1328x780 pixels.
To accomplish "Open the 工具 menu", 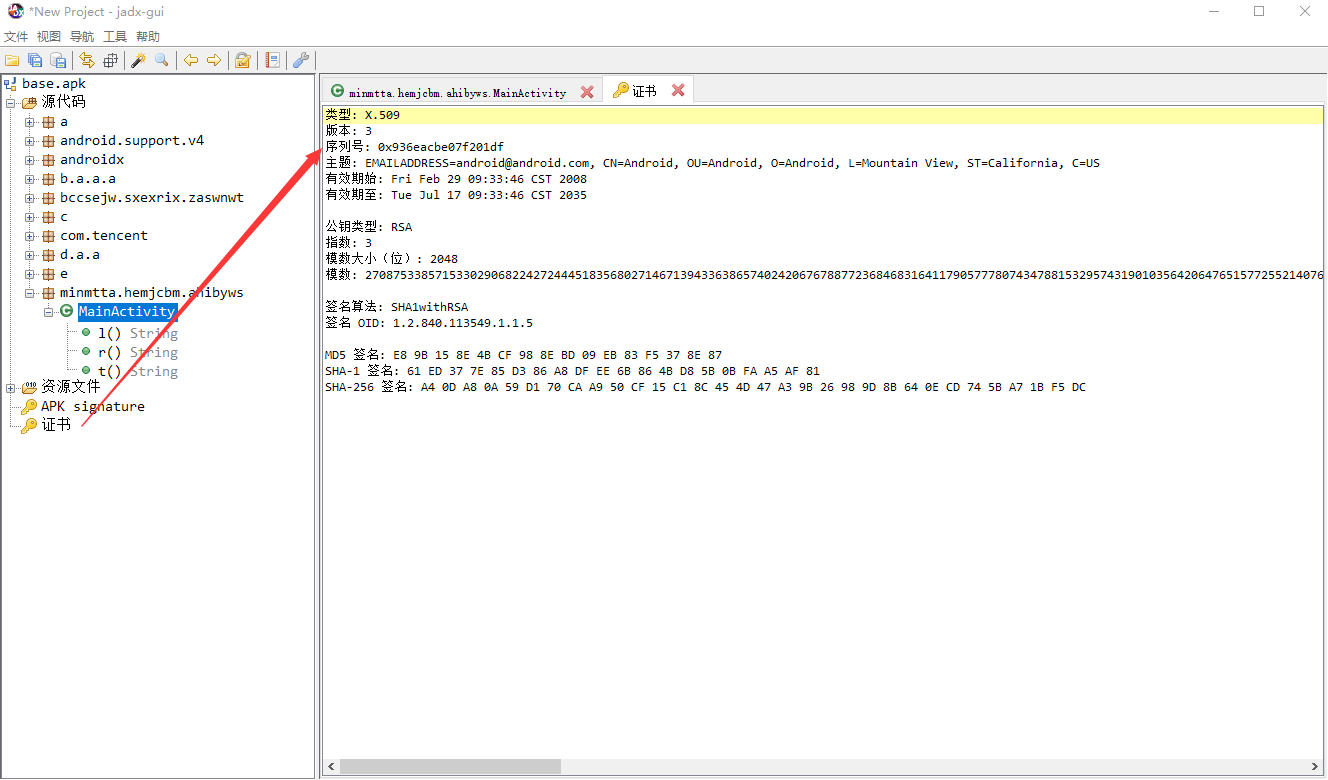I will click(x=115, y=36).
